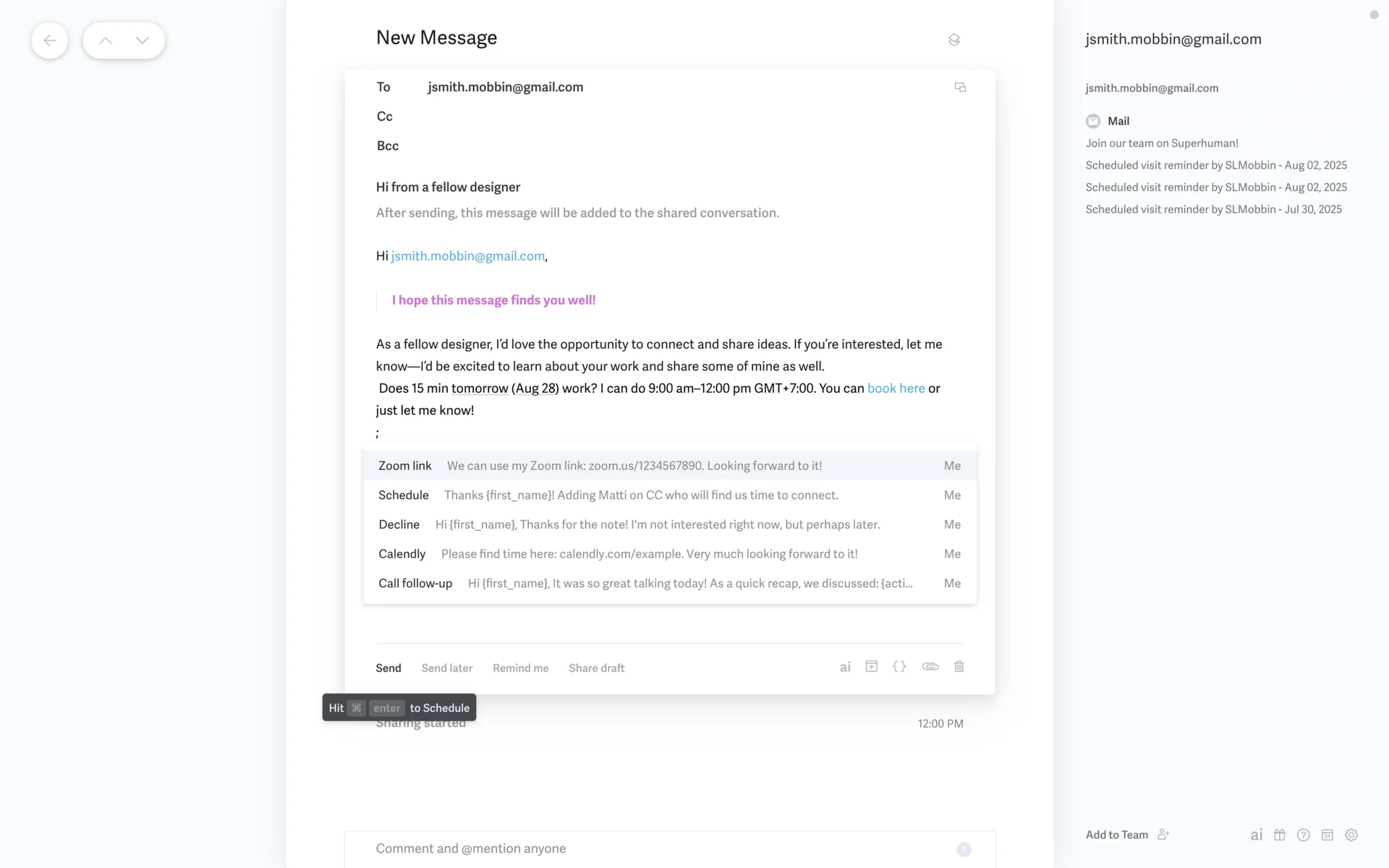
Task: Discard draft with trash icon
Action: click(x=959, y=667)
